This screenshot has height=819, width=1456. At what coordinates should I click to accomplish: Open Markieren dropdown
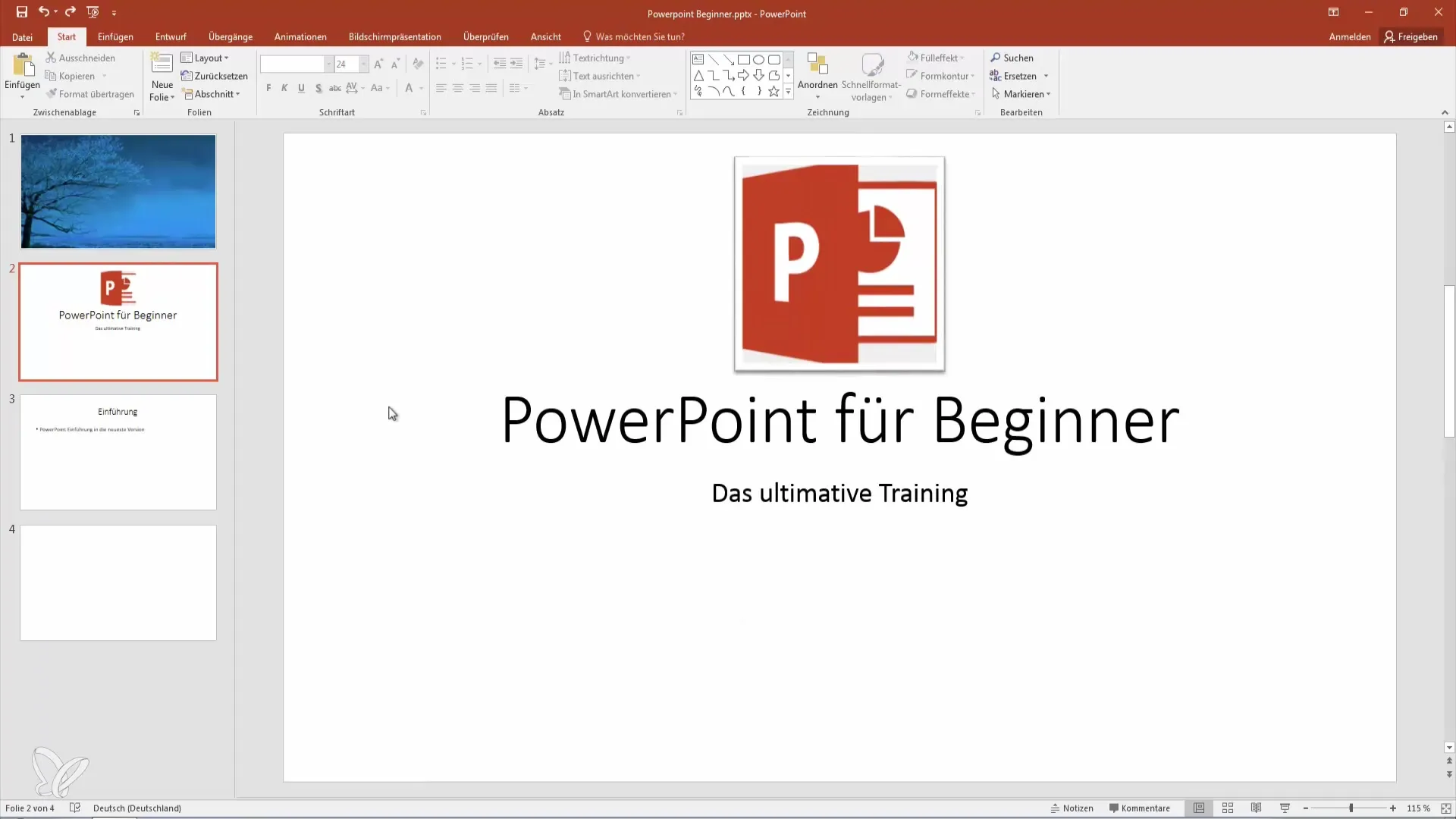(1021, 94)
